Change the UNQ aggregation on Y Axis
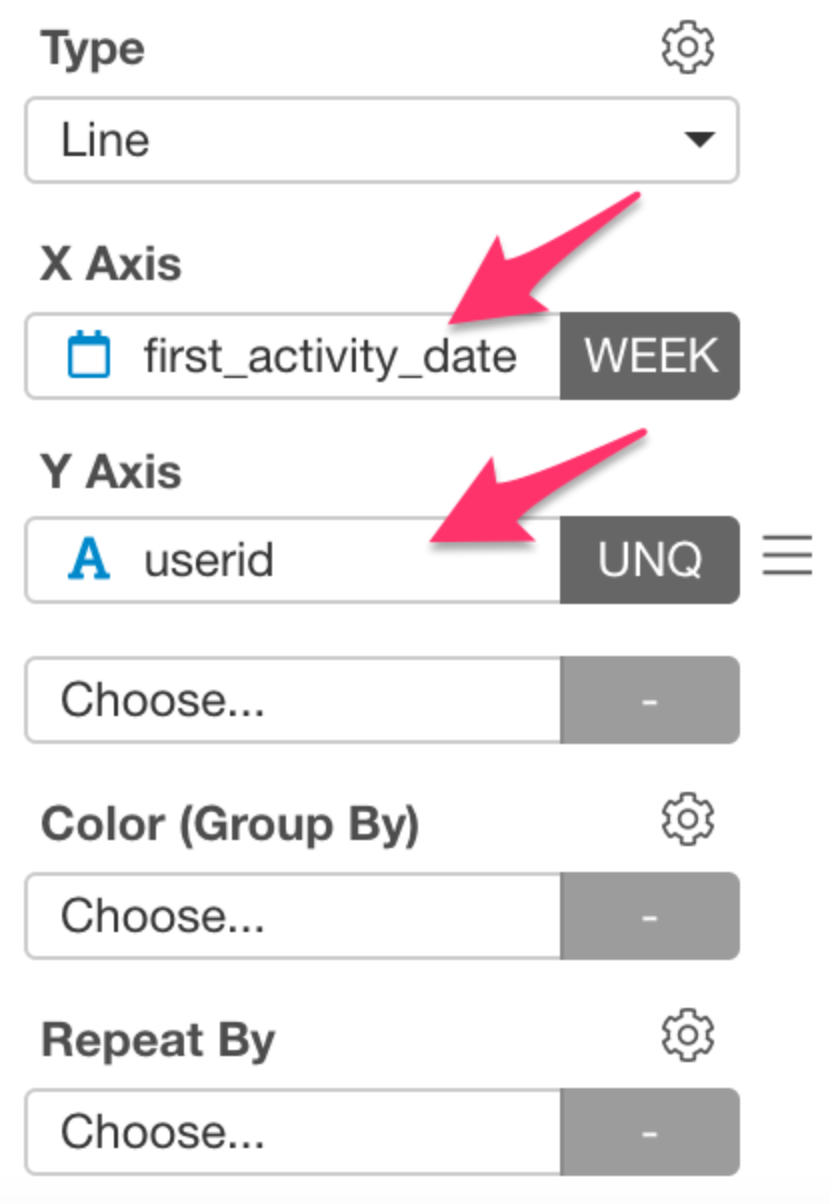The width and height of the screenshot is (830, 1204). click(650, 560)
